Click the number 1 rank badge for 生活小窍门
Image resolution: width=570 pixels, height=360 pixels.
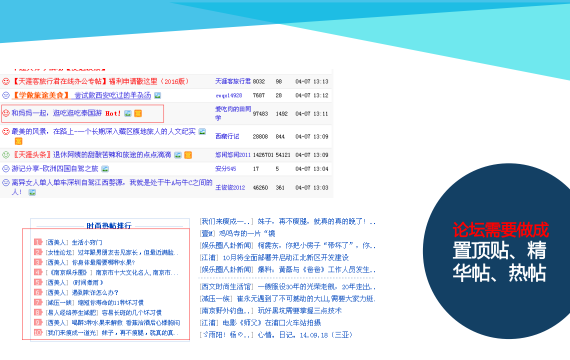tap(38, 242)
